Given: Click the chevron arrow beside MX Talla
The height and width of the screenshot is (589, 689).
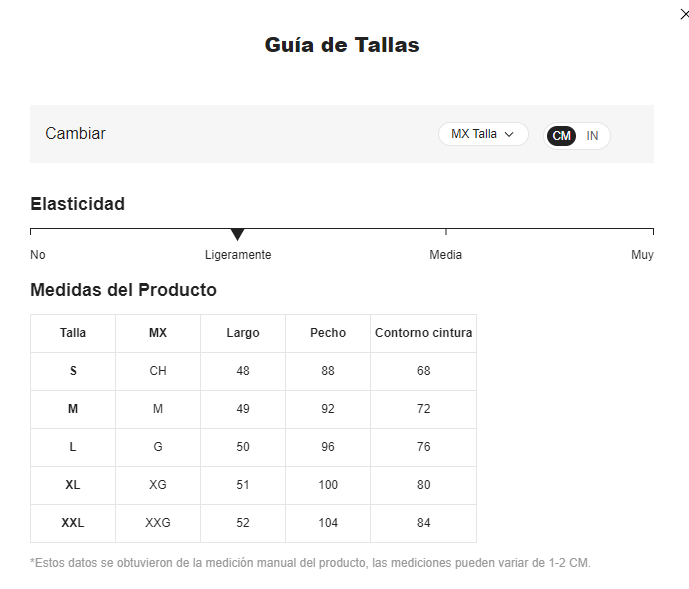Looking at the screenshot, I should coord(509,135).
